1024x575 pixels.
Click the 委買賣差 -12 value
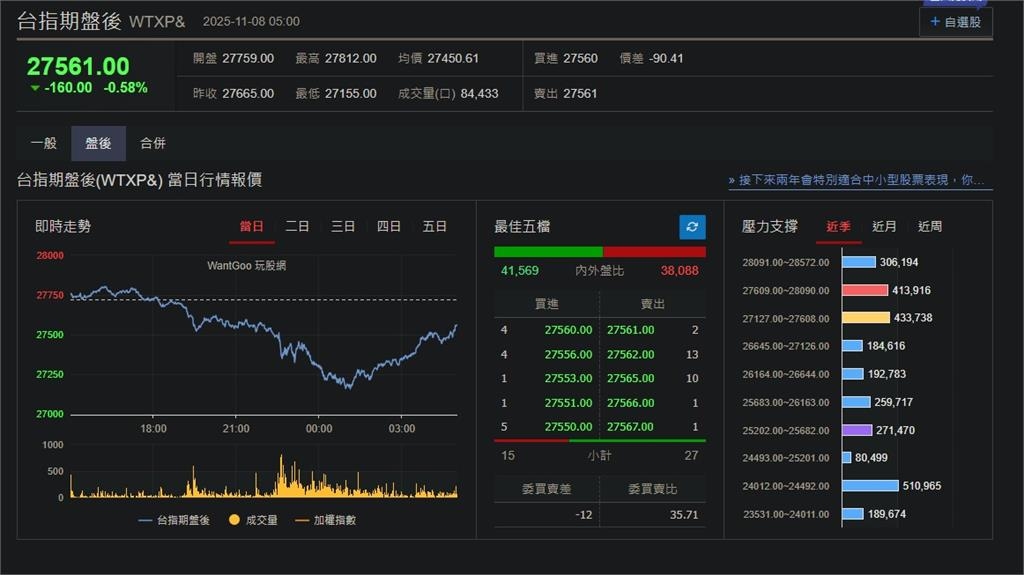[x=584, y=515]
